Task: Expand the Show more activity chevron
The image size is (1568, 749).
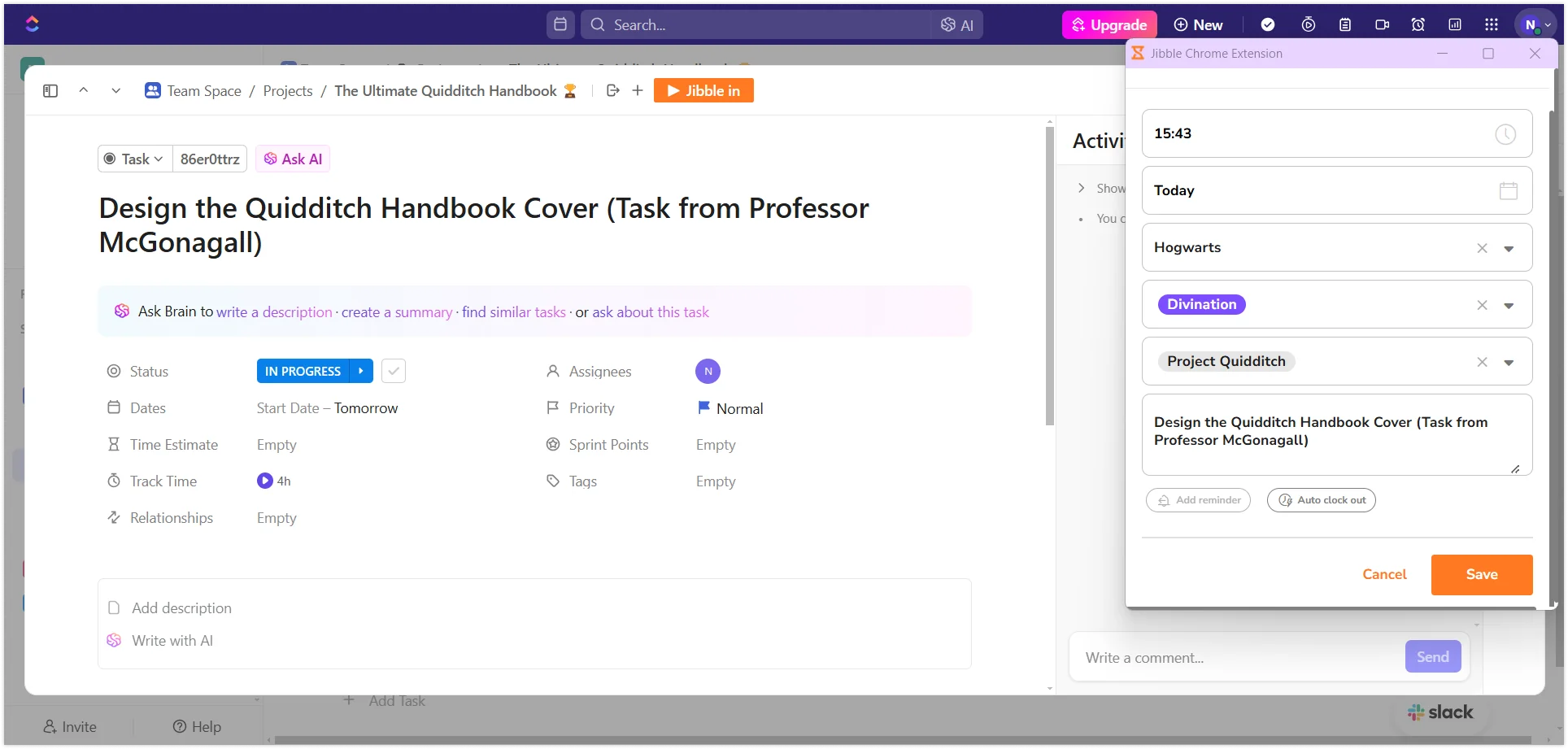Action: [x=1082, y=188]
